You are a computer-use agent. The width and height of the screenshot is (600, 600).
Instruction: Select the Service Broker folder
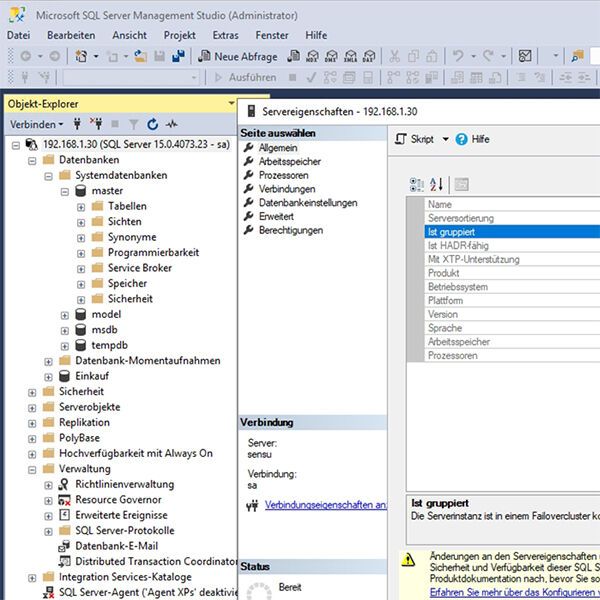[x=140, y=268]
